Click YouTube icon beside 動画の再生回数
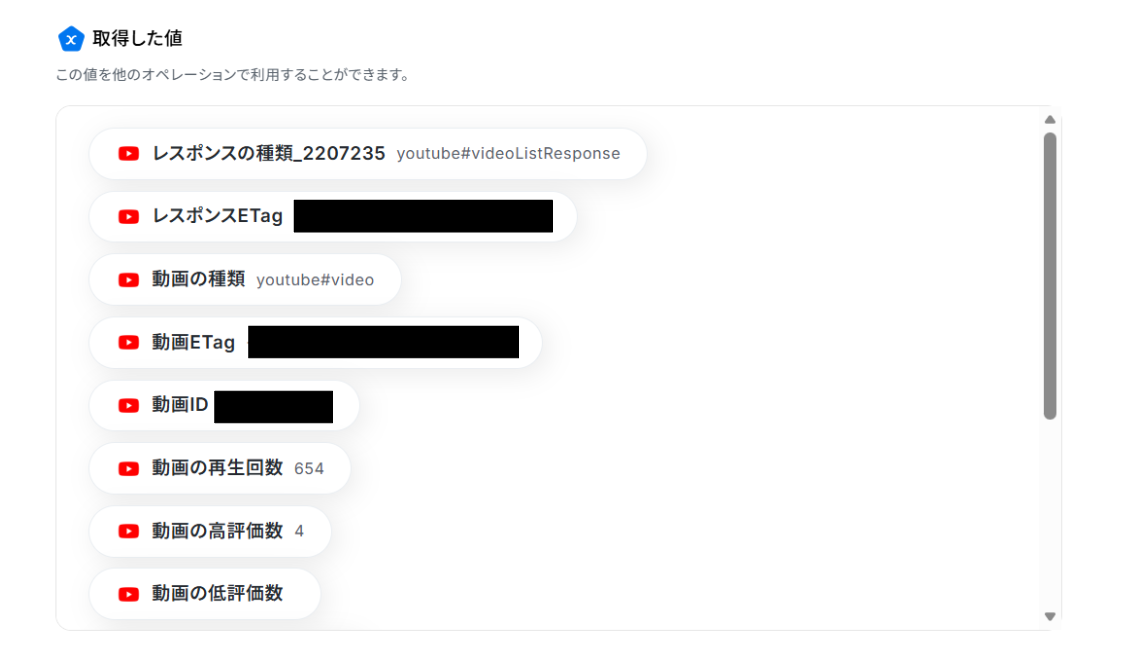 129,469
